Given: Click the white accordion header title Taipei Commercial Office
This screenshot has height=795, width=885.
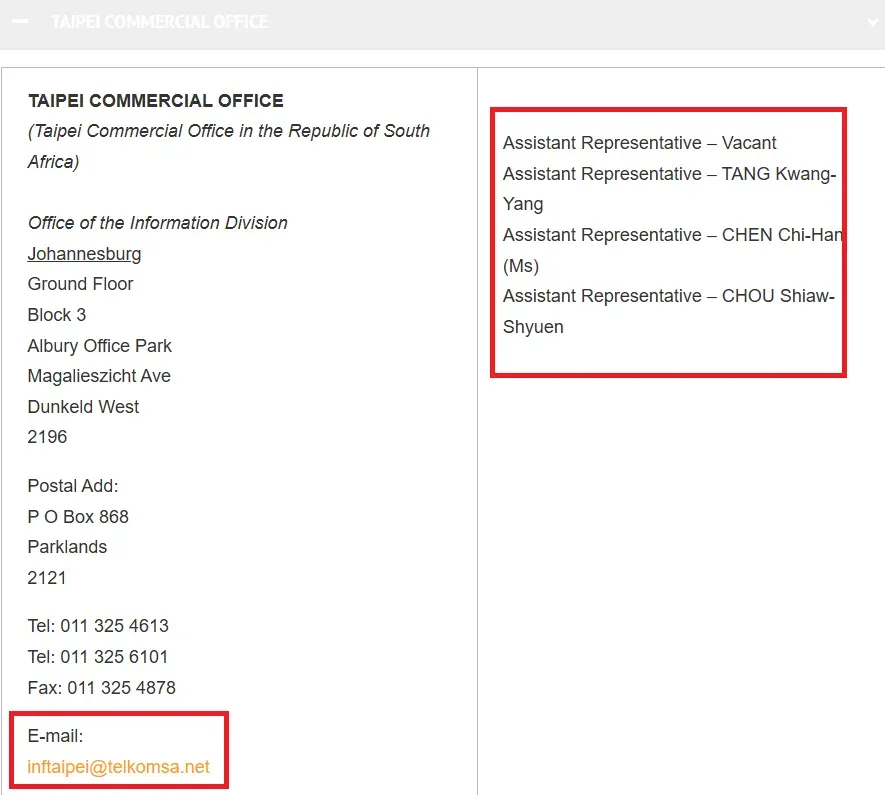Looking at the screenshot, I should [x=160, y=21].
